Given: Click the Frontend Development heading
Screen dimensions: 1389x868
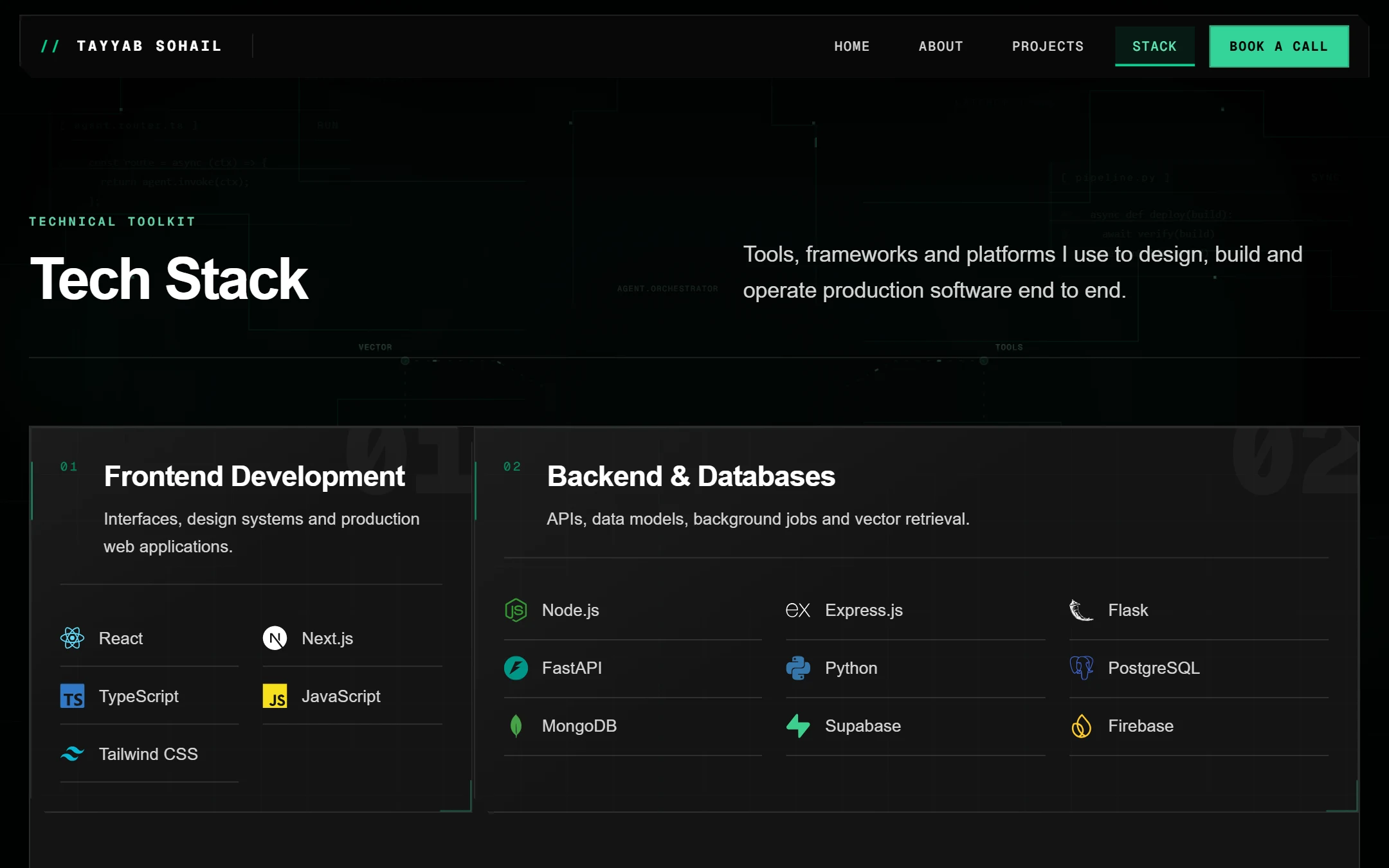Looking at the screenshot, I should 254,476.
